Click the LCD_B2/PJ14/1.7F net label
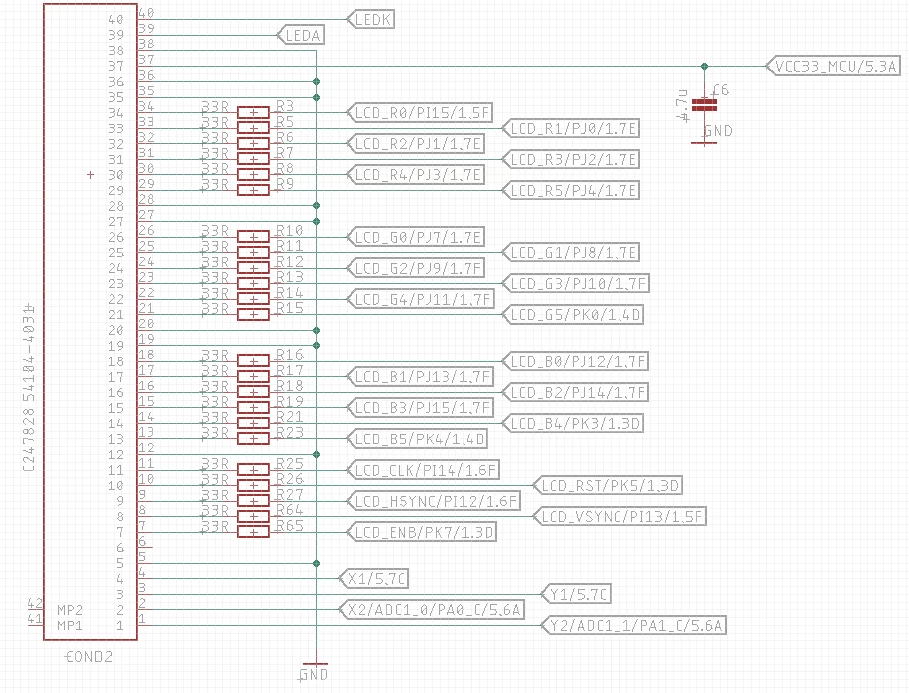The image size is (909, 693). (576, 393)
